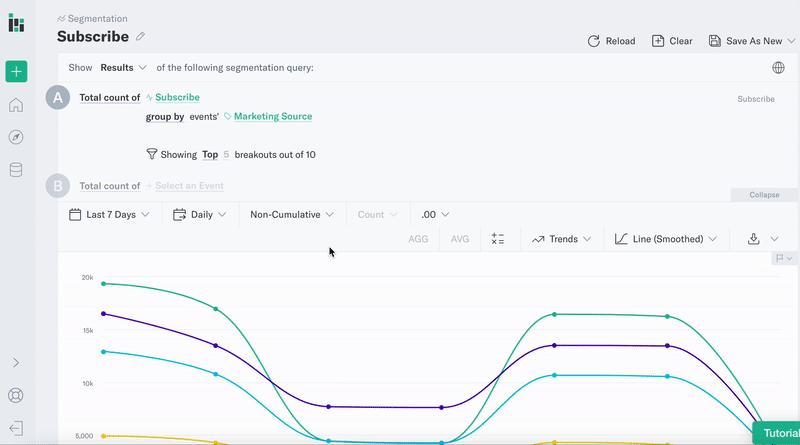Open the Last 7 Days date dropdown
Image resolution: width=800 pixels, height=445 pixels.
coord(109,215)
